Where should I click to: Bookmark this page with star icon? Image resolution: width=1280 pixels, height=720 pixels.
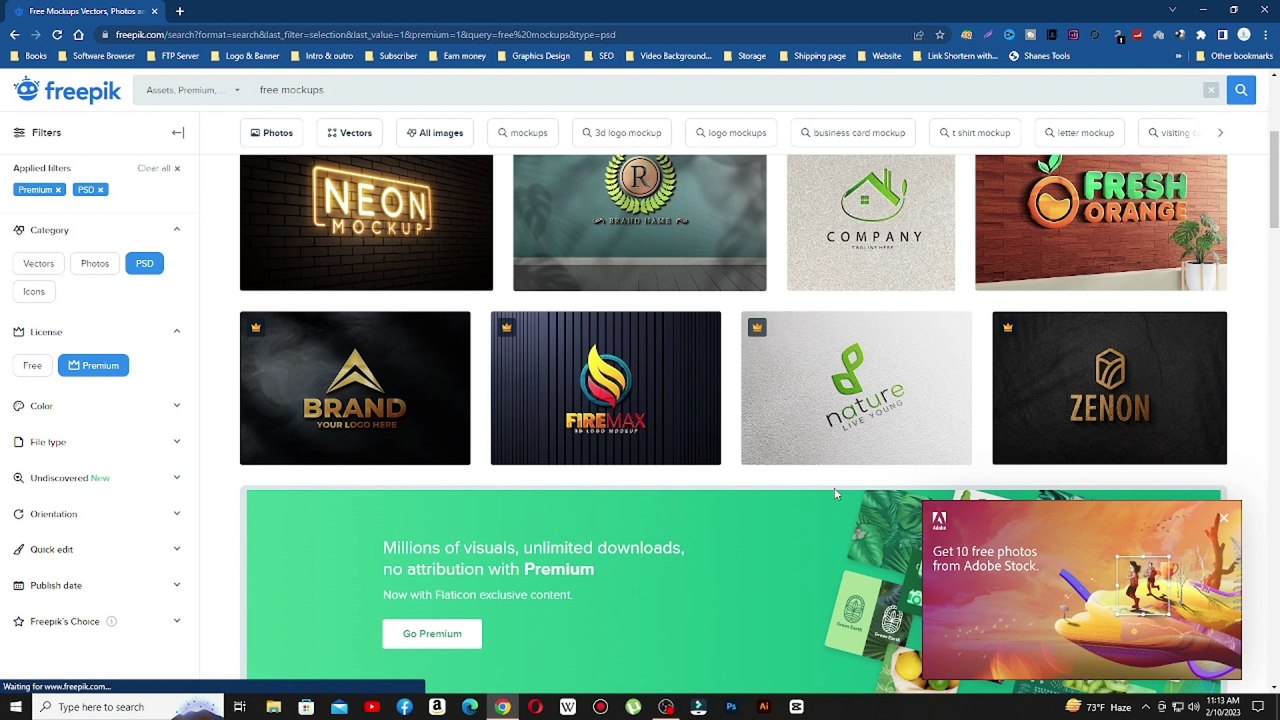(939, 34)
